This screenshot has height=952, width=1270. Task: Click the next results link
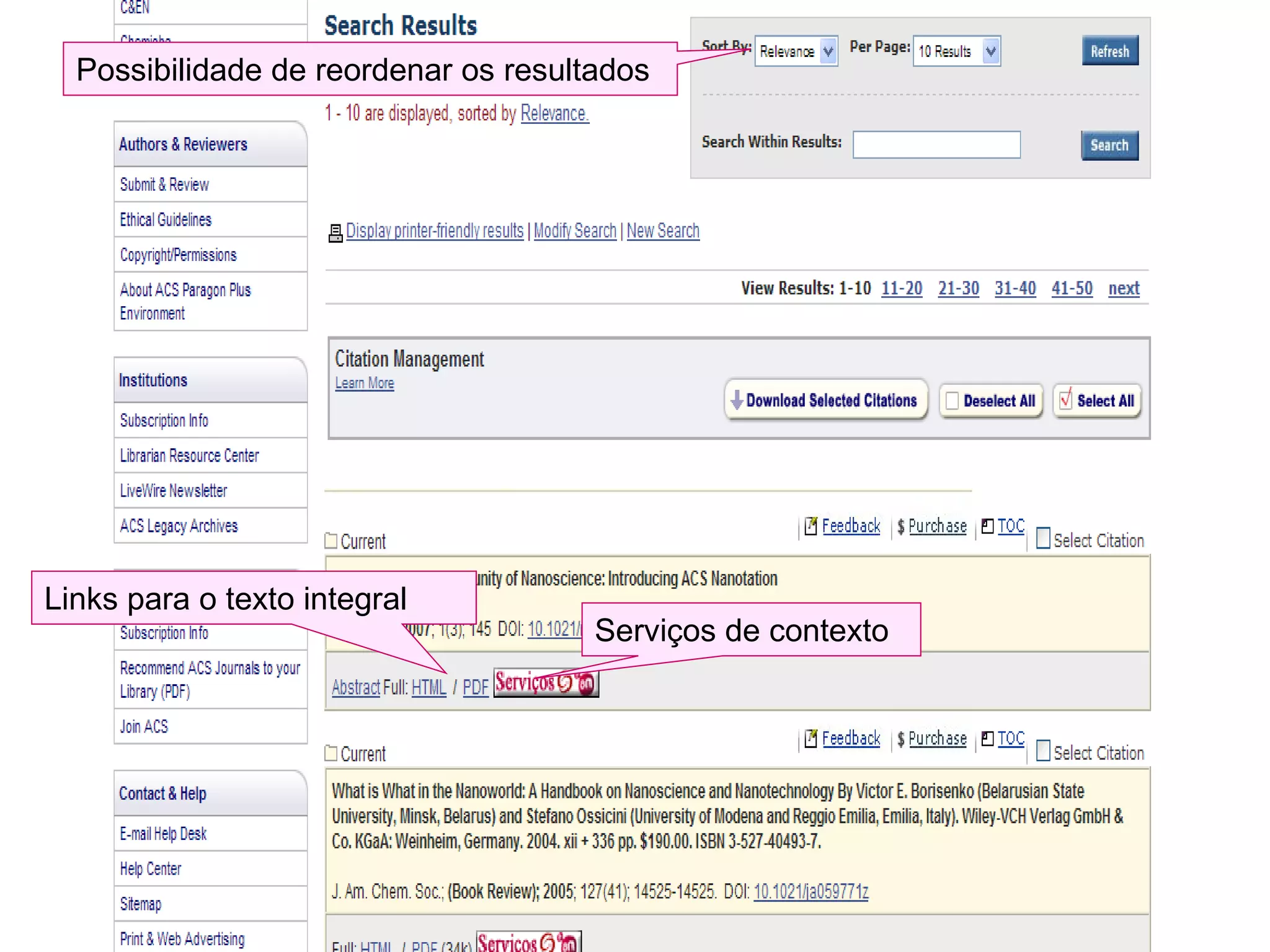tap(1124, 288)
